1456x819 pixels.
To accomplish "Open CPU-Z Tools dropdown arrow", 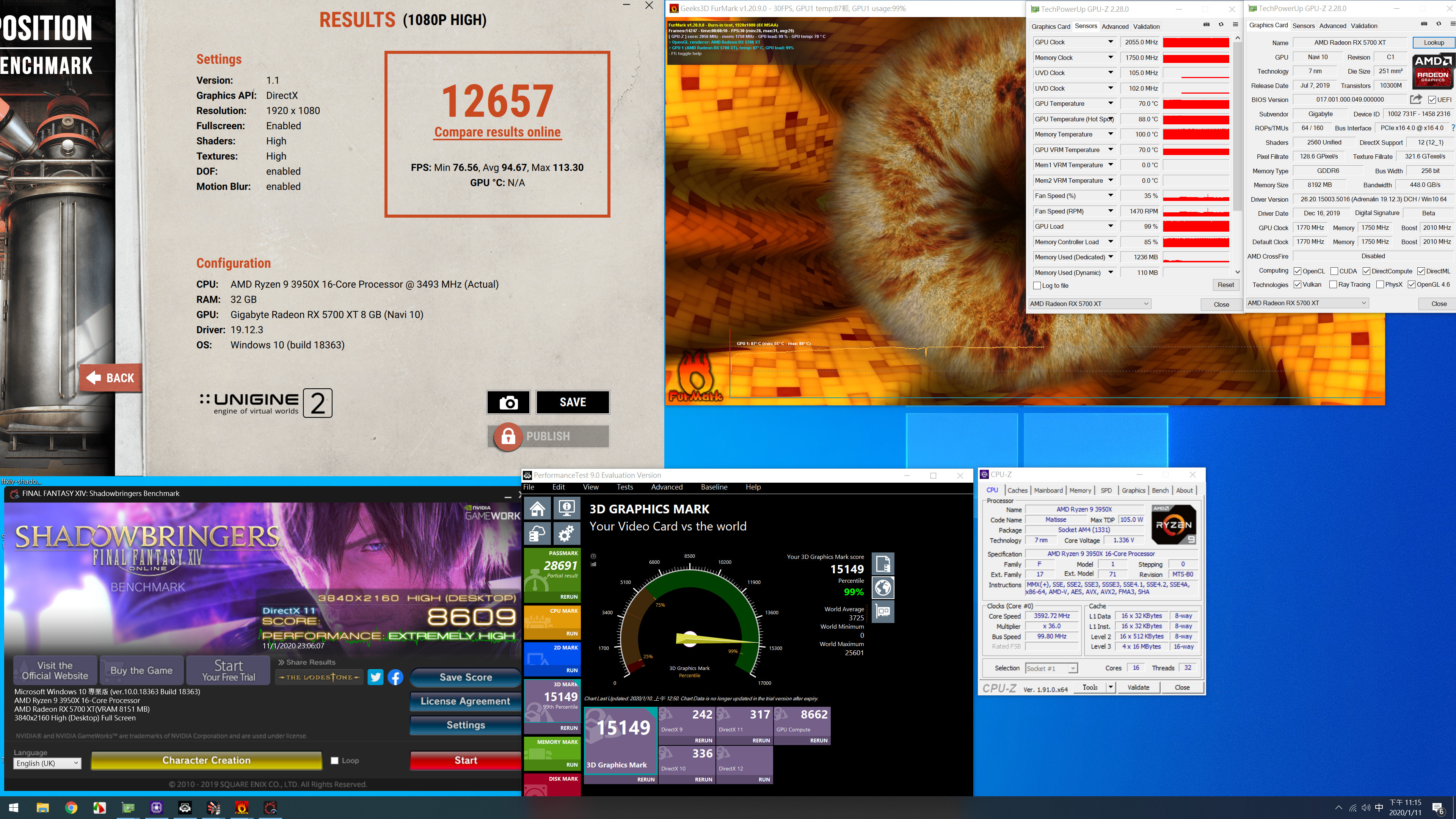I will coord(1111,687).
